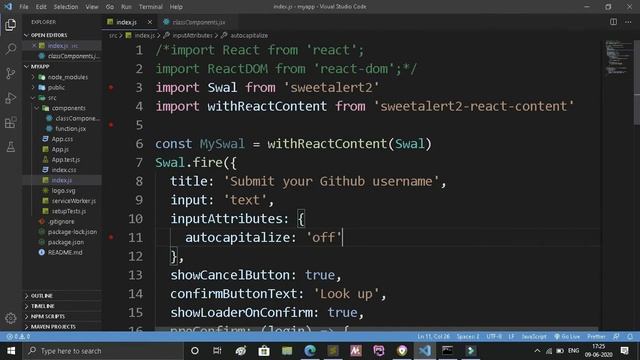Viewport: 640px width, 360px height.
Task: Open the Extensions view
Action: (x=11, y=122)
